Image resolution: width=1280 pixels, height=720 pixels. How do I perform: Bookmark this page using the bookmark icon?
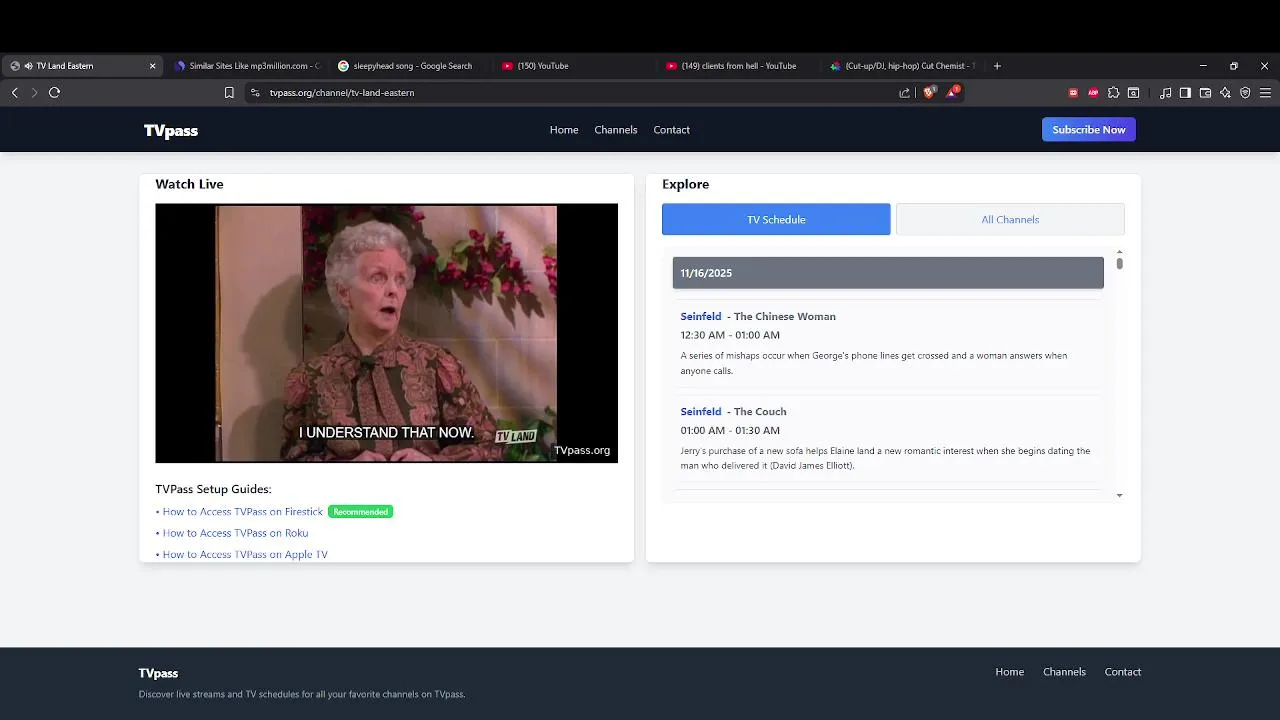(229, 92)
